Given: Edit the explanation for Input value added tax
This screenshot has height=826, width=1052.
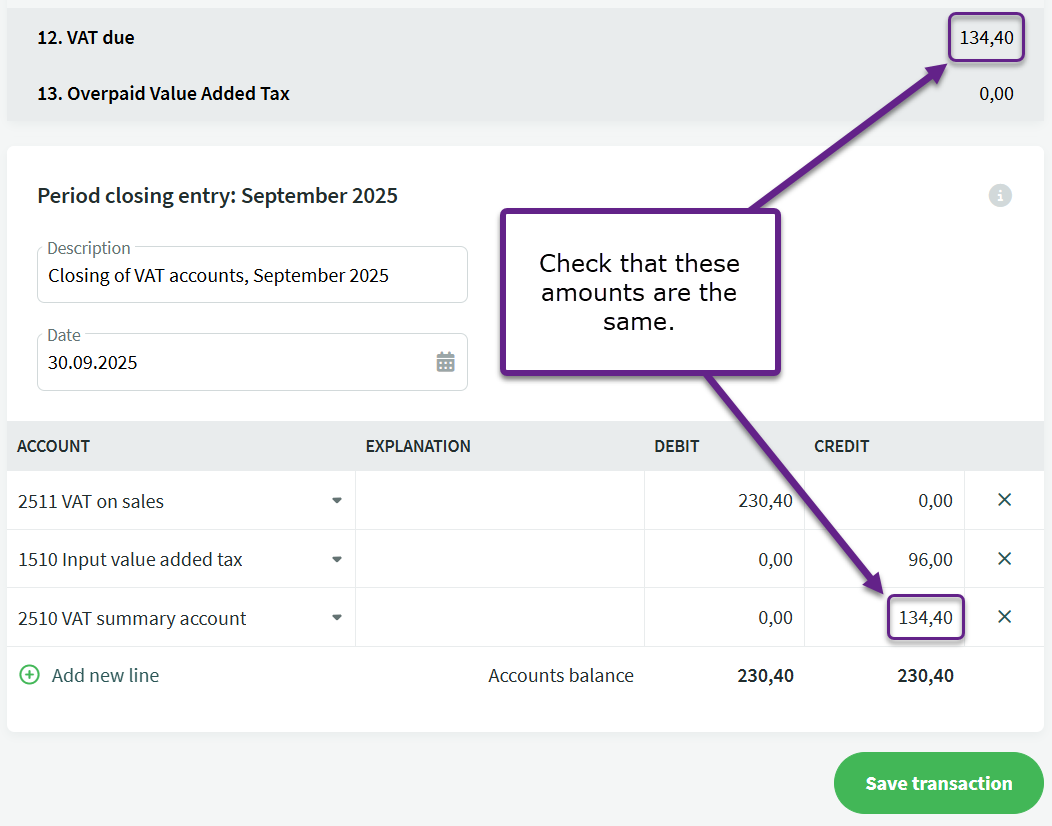Looking at the screenshot, I should [x=499, y=559].
